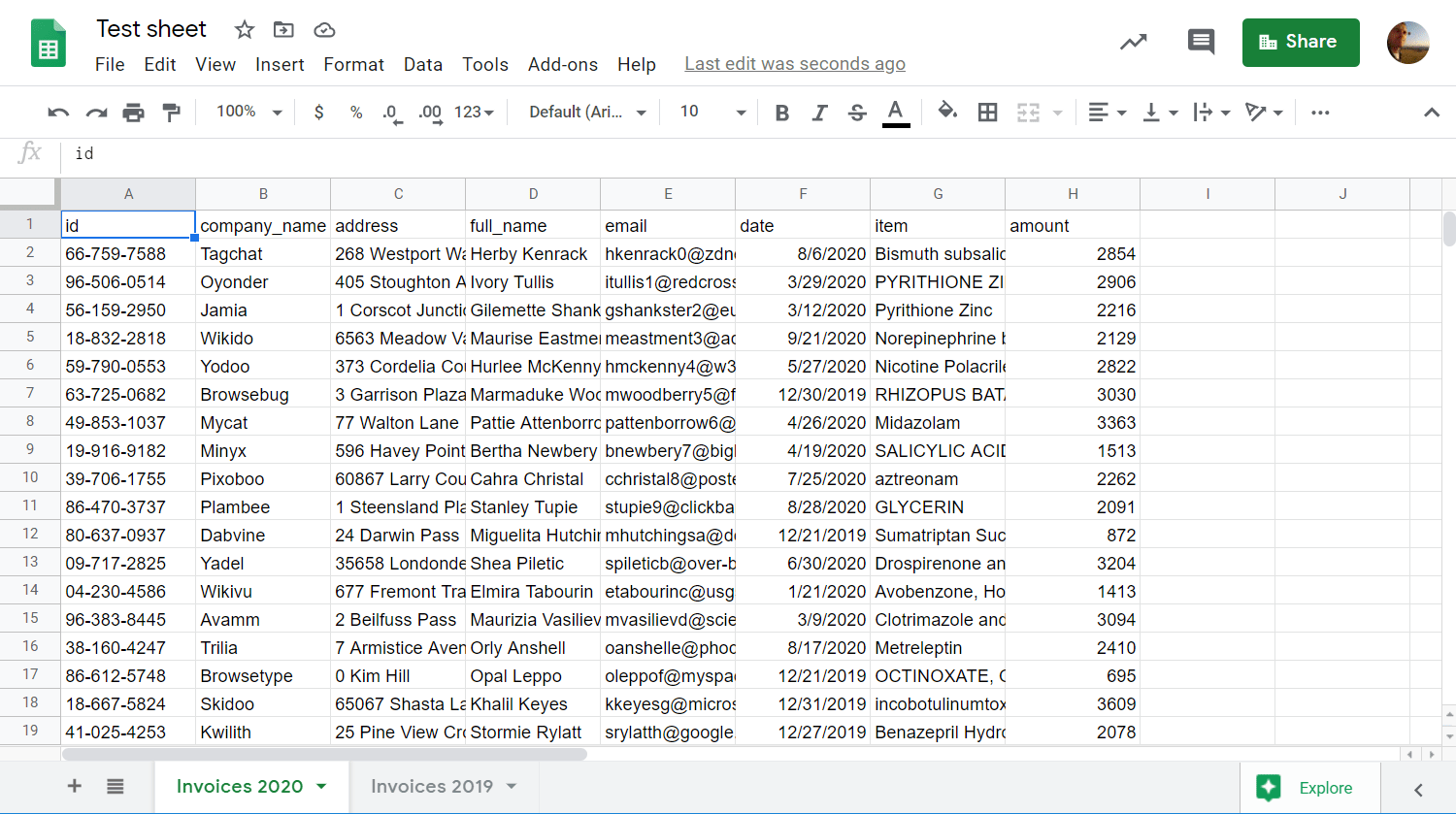Click the Share button

1301,42
